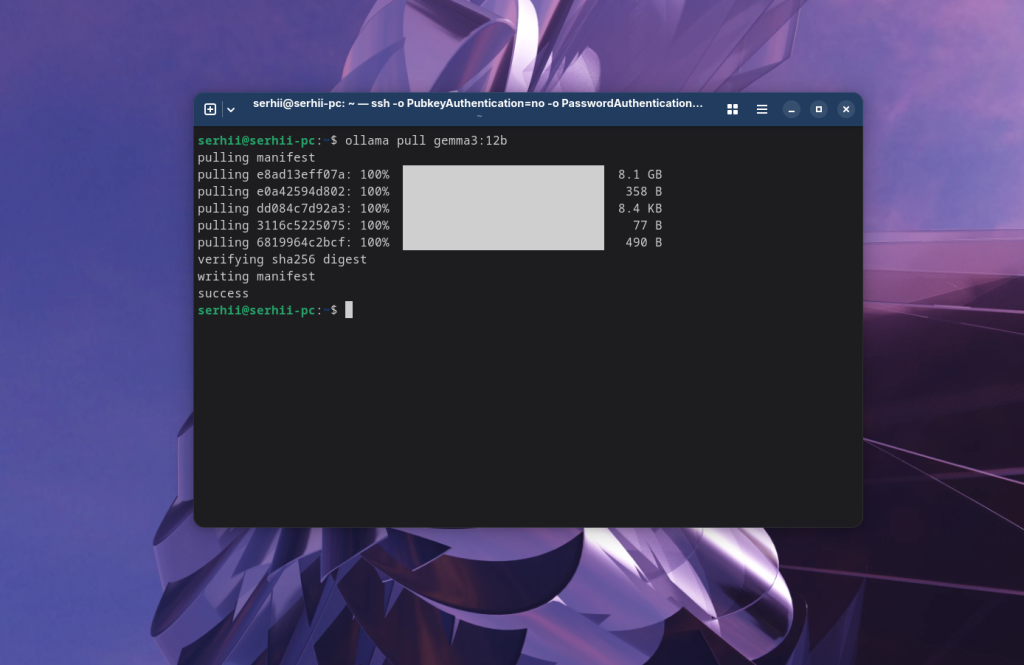Click the "pulling 6819964c2bcf: 100%" line
This screenshot has width=1024, height=665.
(293, 242)
